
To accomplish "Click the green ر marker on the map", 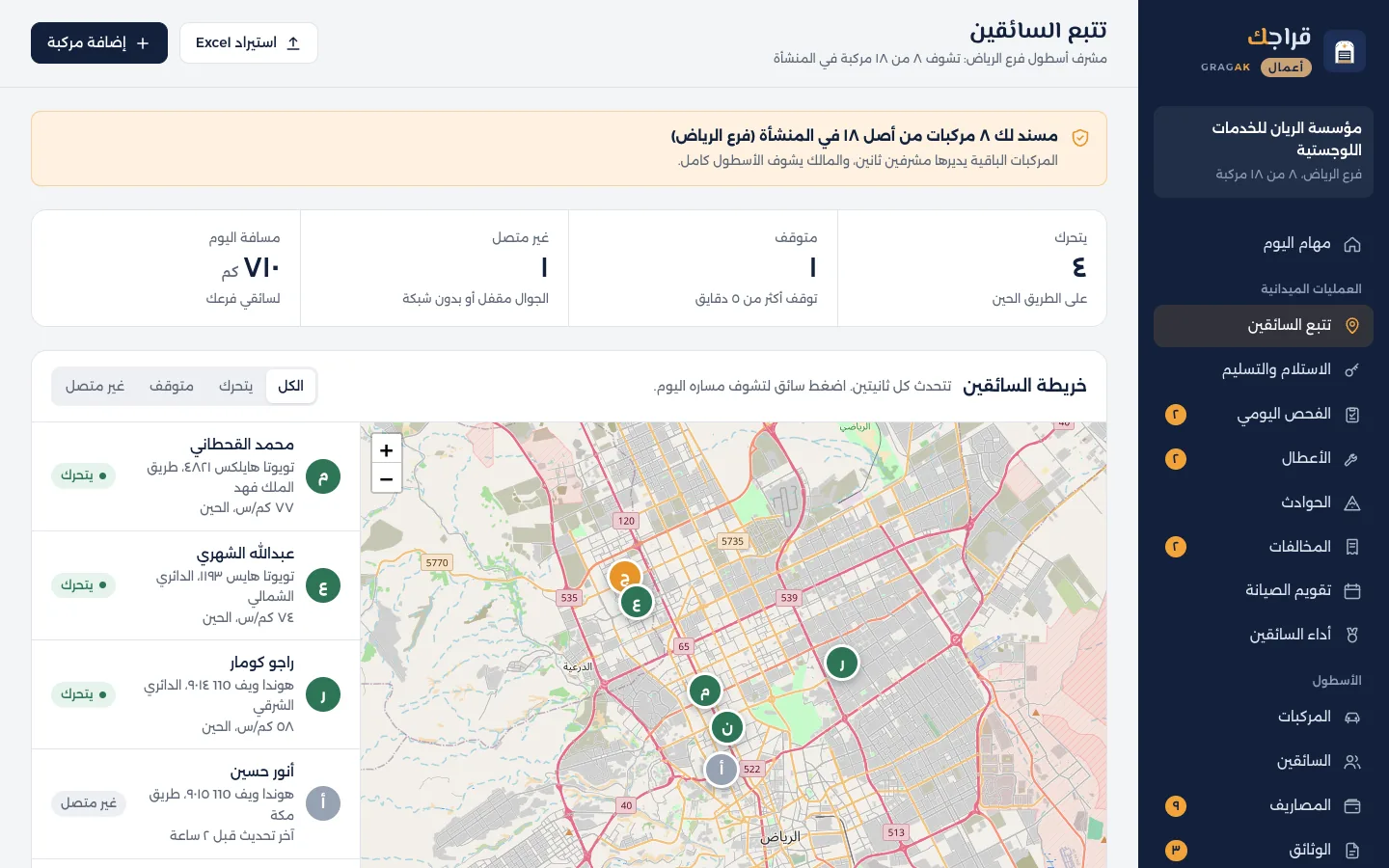I will point(842,663).
